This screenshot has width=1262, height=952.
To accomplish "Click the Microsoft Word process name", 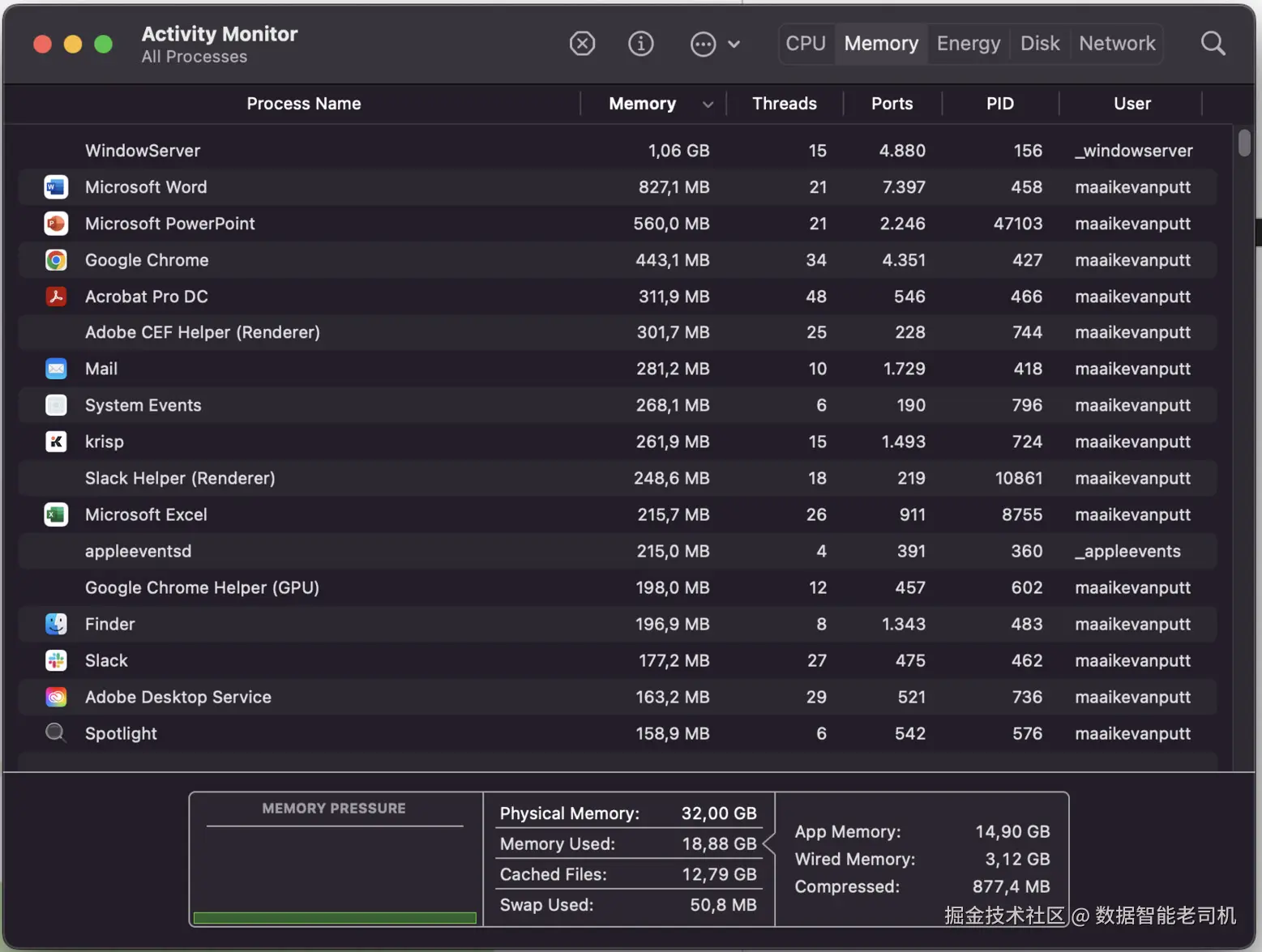I will [146, 187].
